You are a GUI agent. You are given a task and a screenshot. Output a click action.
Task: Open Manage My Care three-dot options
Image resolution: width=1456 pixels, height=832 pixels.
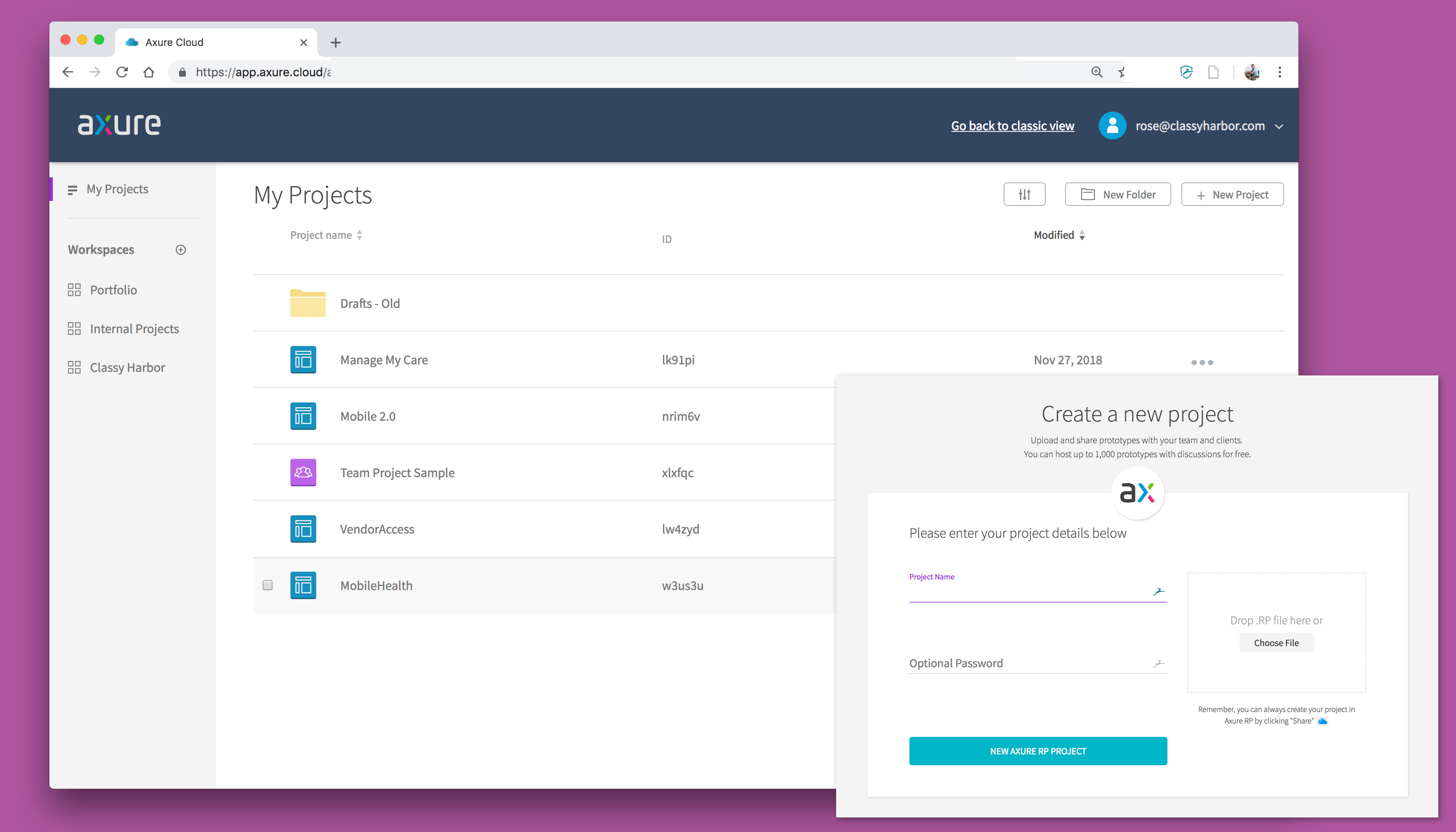1202,362
